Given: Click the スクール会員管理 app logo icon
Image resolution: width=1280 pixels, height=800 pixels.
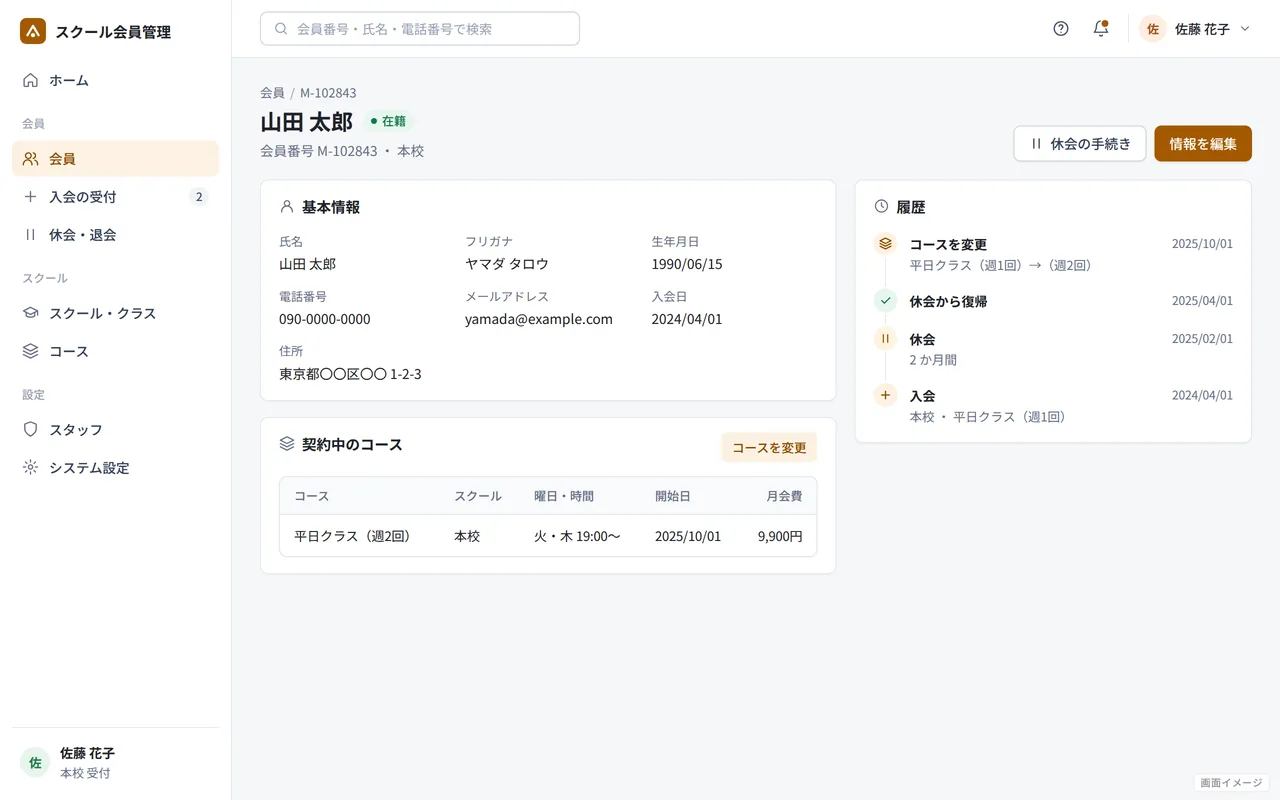Looking at the screenshot, I should (33, 31).
